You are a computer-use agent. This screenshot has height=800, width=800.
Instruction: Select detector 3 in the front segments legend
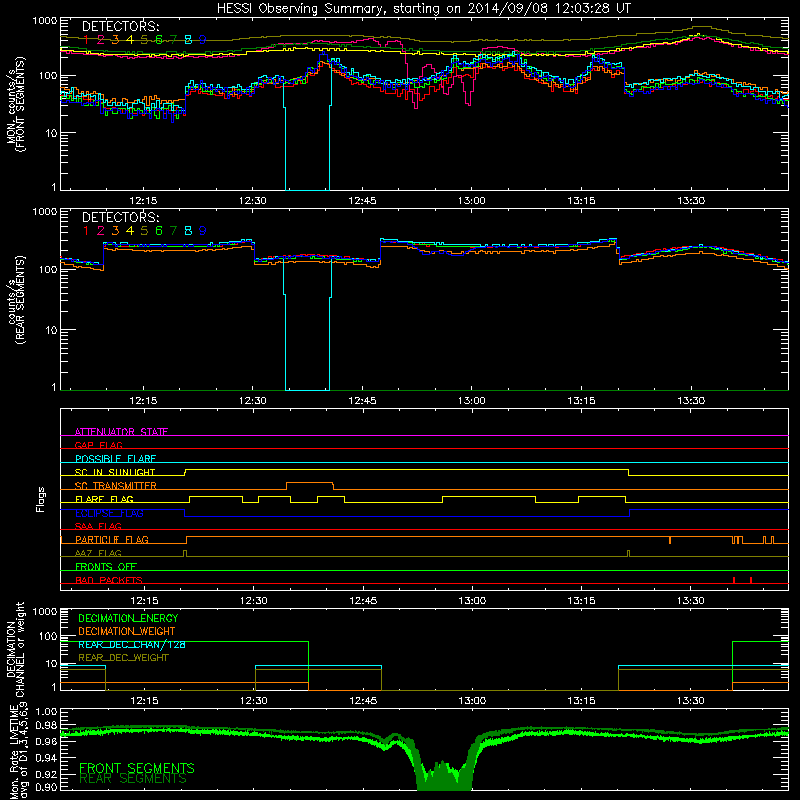[x=115, y=40]
